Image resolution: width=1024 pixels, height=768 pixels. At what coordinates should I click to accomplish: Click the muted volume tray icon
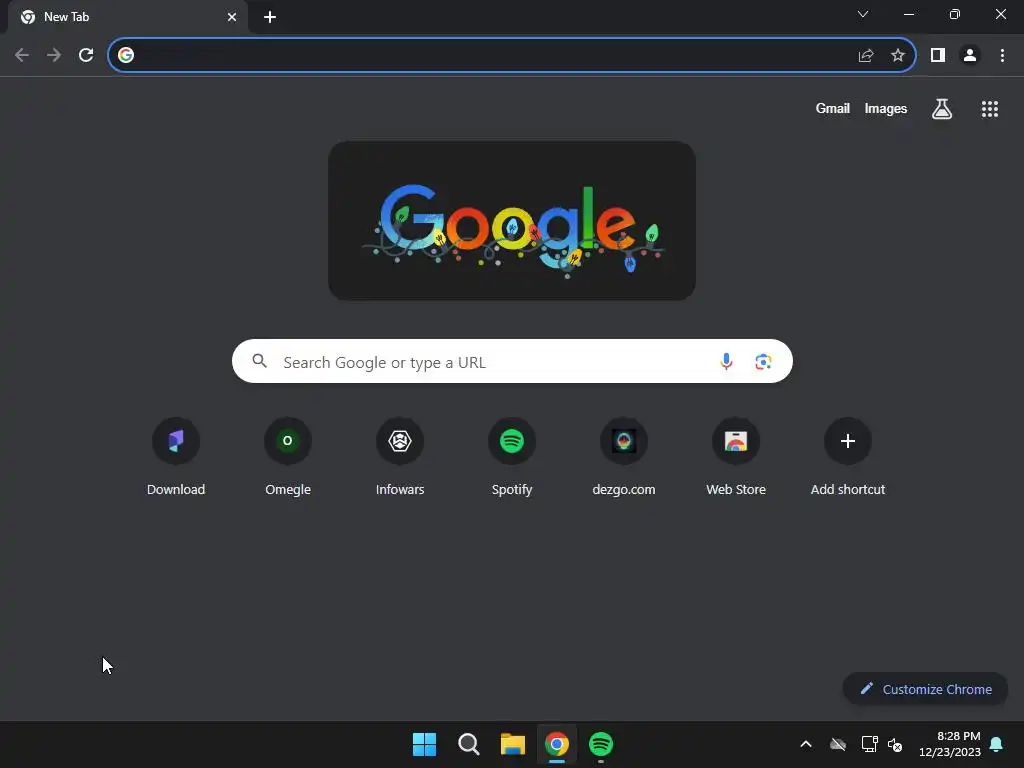click(895, 744)
